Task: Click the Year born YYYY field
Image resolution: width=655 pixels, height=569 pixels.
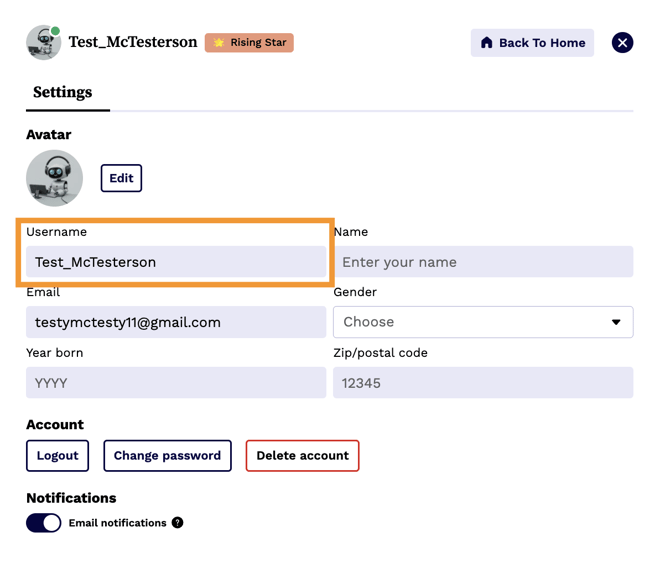Action: click(176, 383)
